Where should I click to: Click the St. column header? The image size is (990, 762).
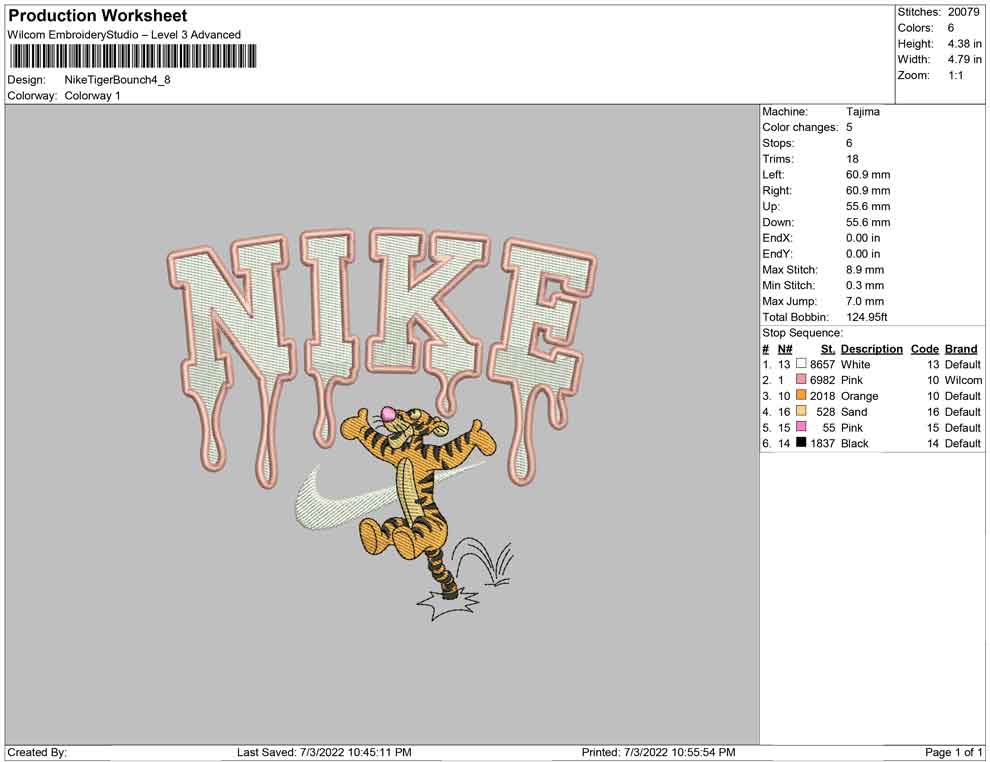[x=828, y=348]
